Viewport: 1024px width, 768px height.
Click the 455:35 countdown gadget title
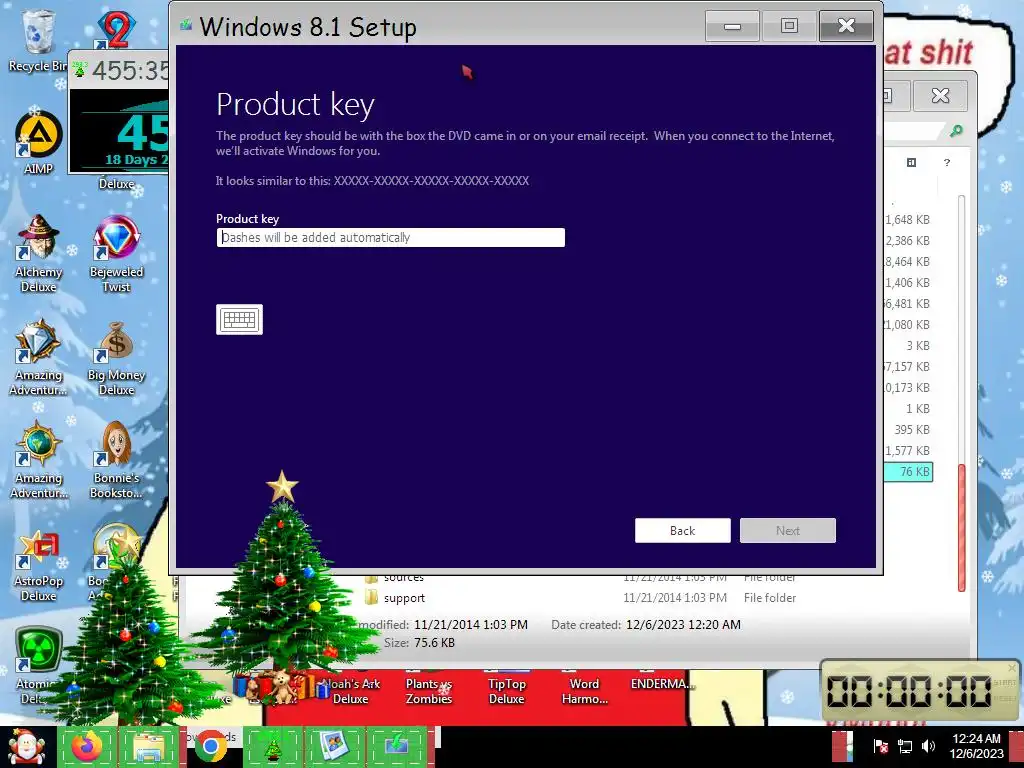coord(129,69)
